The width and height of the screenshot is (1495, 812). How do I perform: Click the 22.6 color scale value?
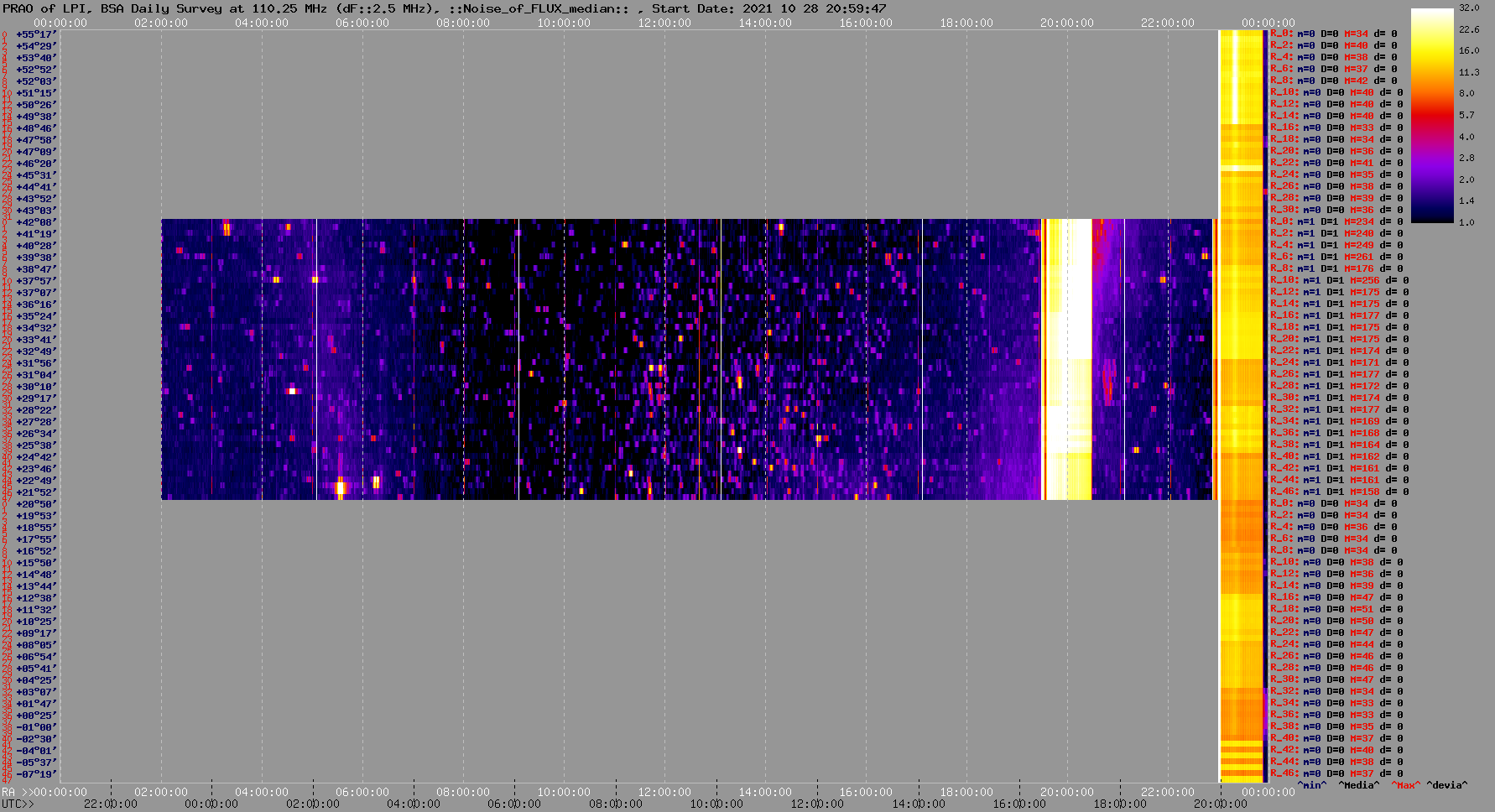[x=1469, y=29]
